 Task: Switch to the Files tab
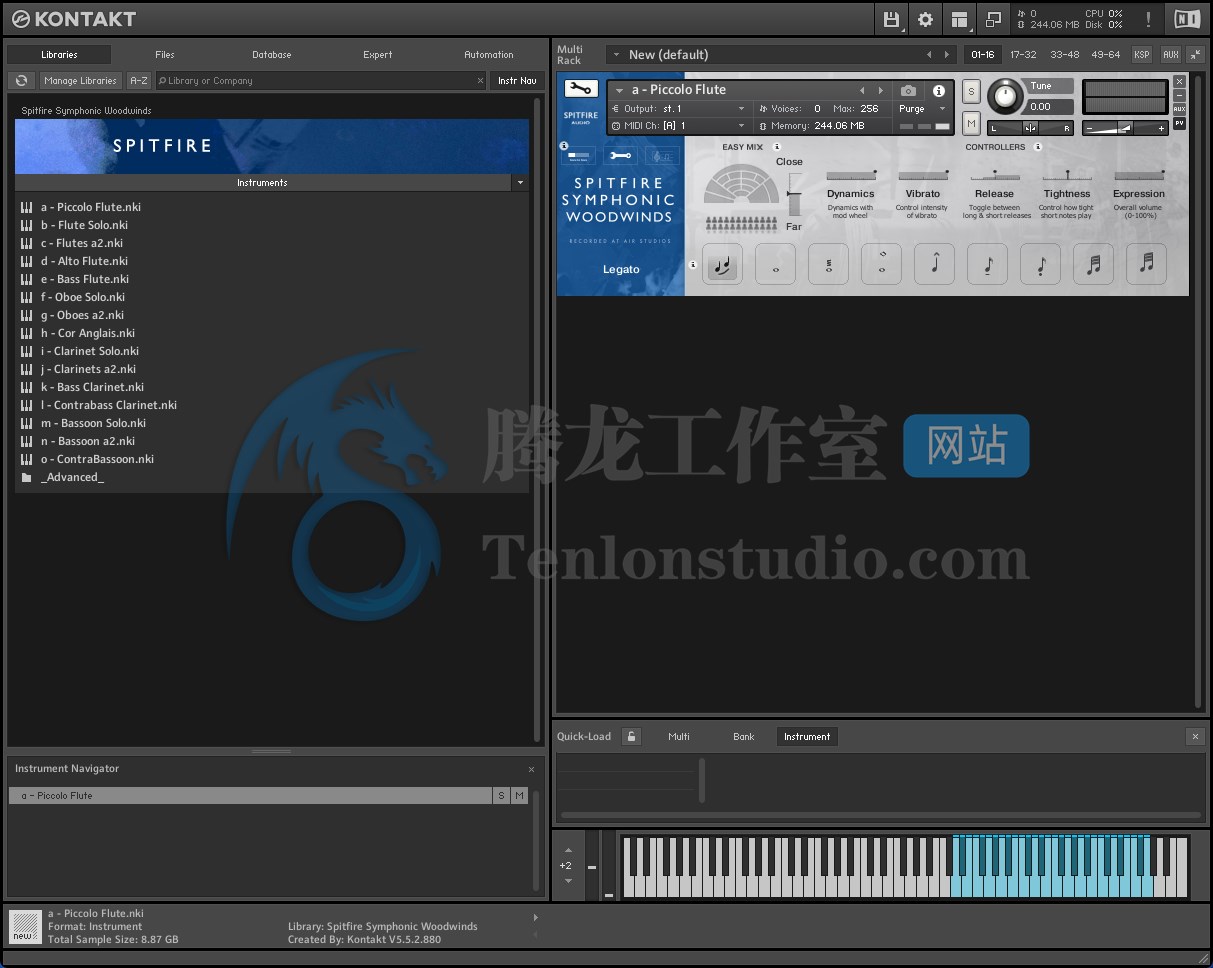[164, 55]
